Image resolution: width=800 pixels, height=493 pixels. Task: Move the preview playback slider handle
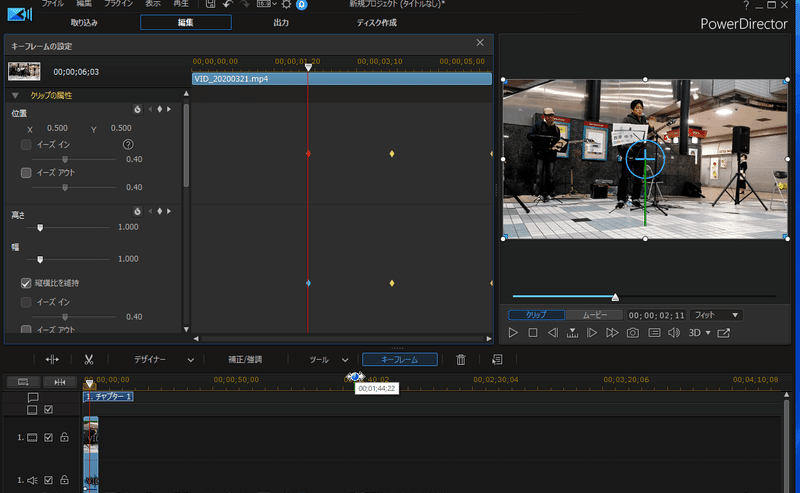615,297
